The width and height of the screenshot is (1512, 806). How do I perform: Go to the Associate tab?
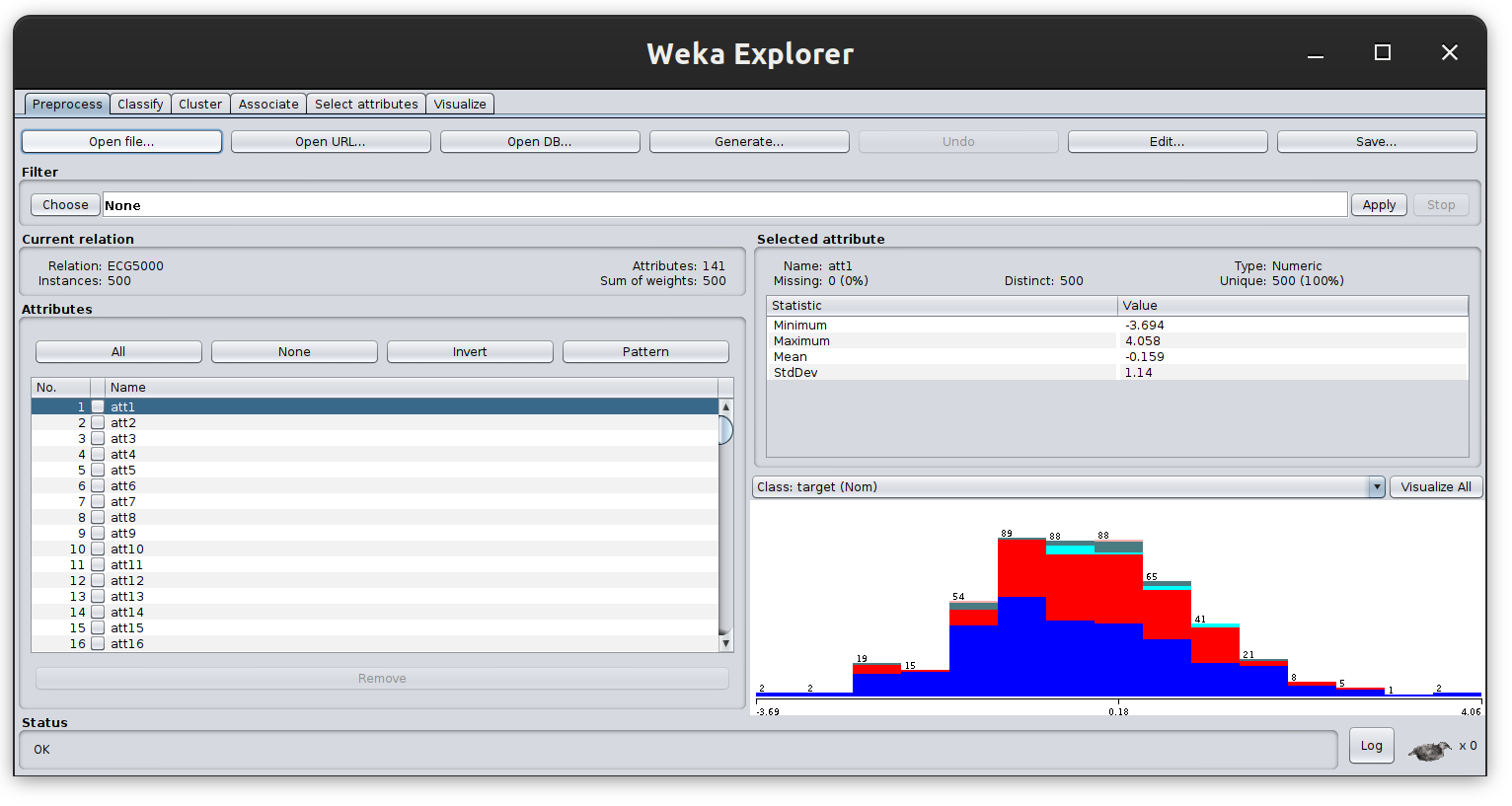[268, 104]
